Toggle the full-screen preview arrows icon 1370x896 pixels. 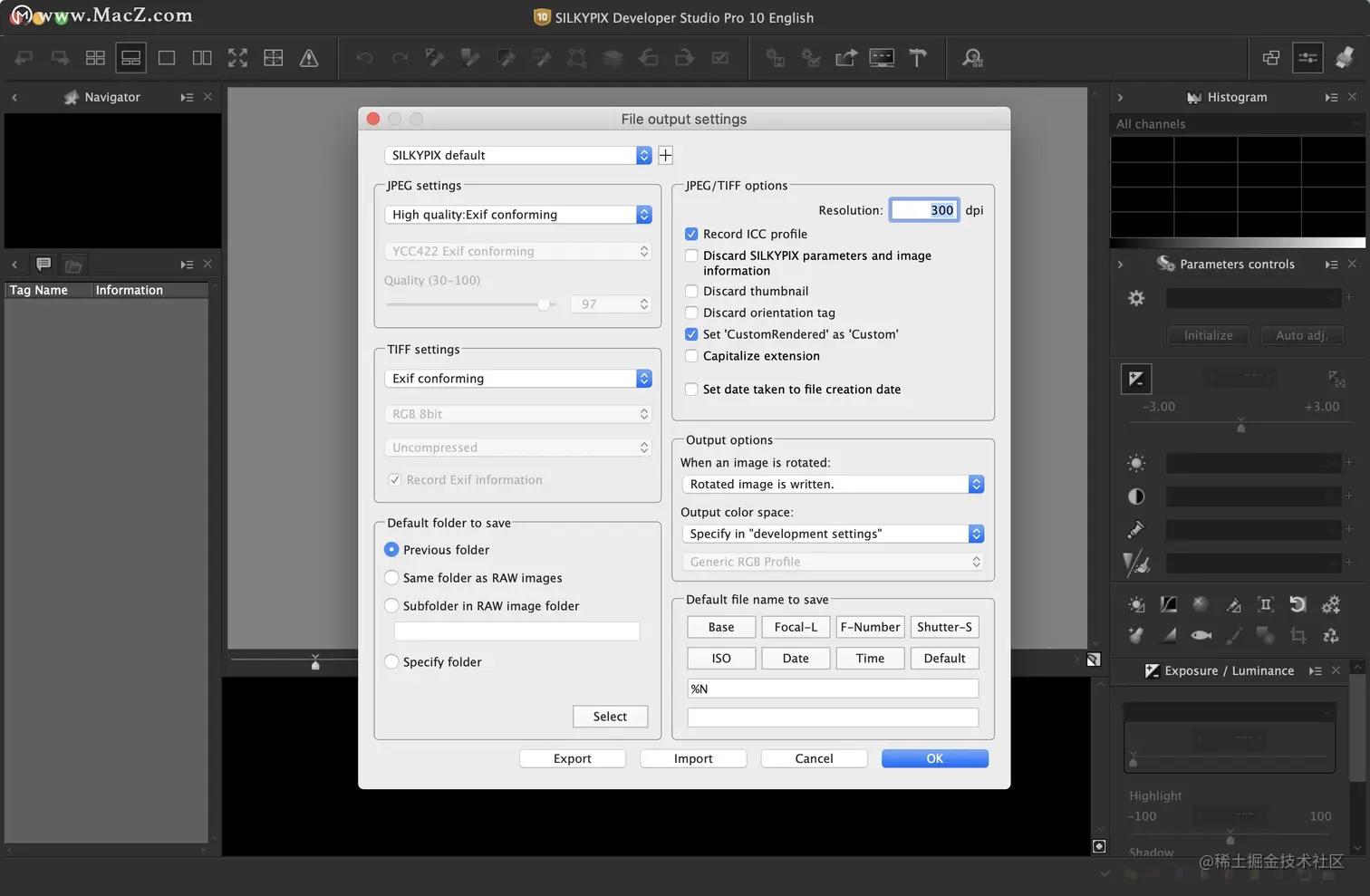click(237, 58)
